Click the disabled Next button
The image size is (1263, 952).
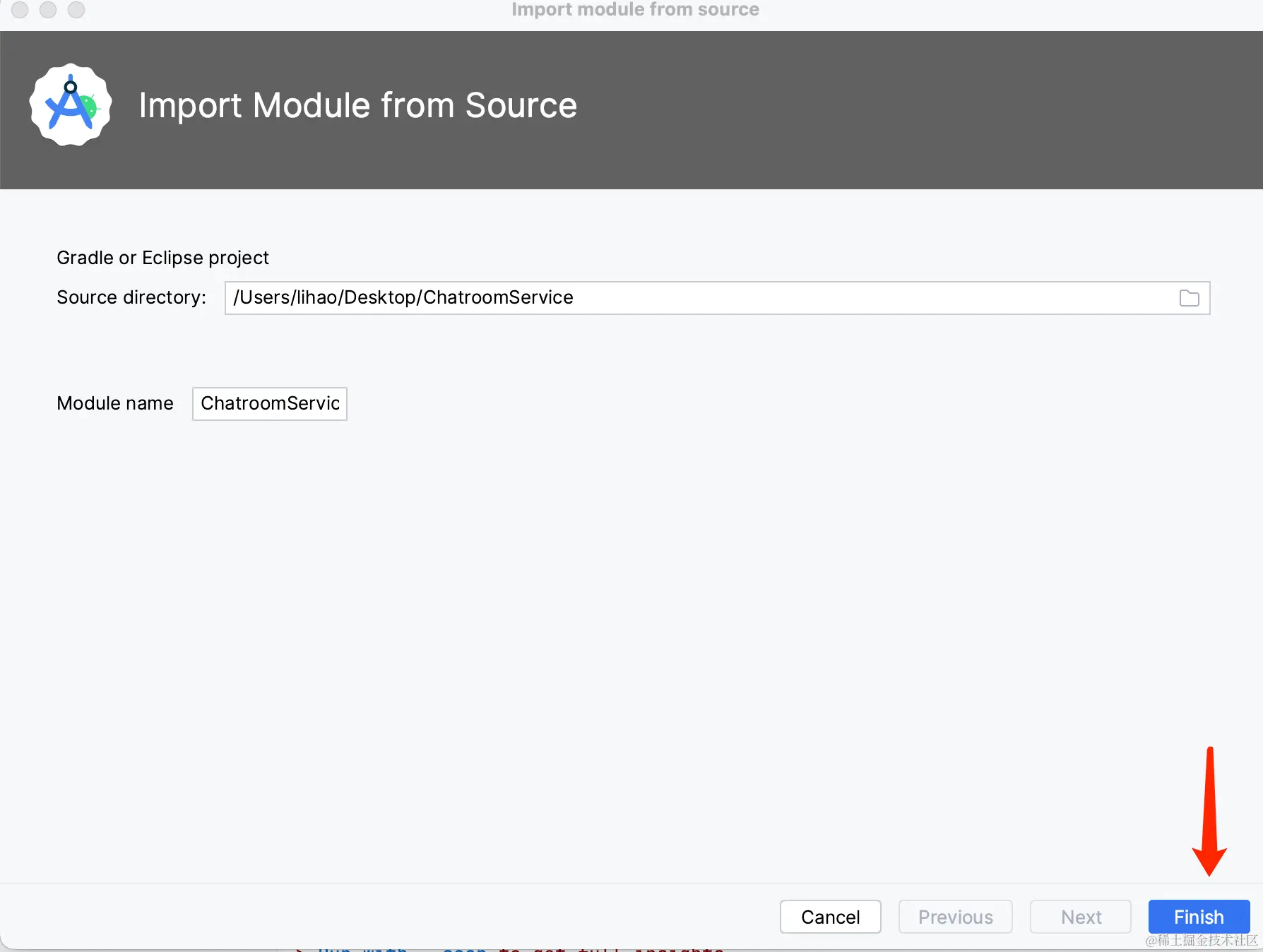click(1080, 917)
